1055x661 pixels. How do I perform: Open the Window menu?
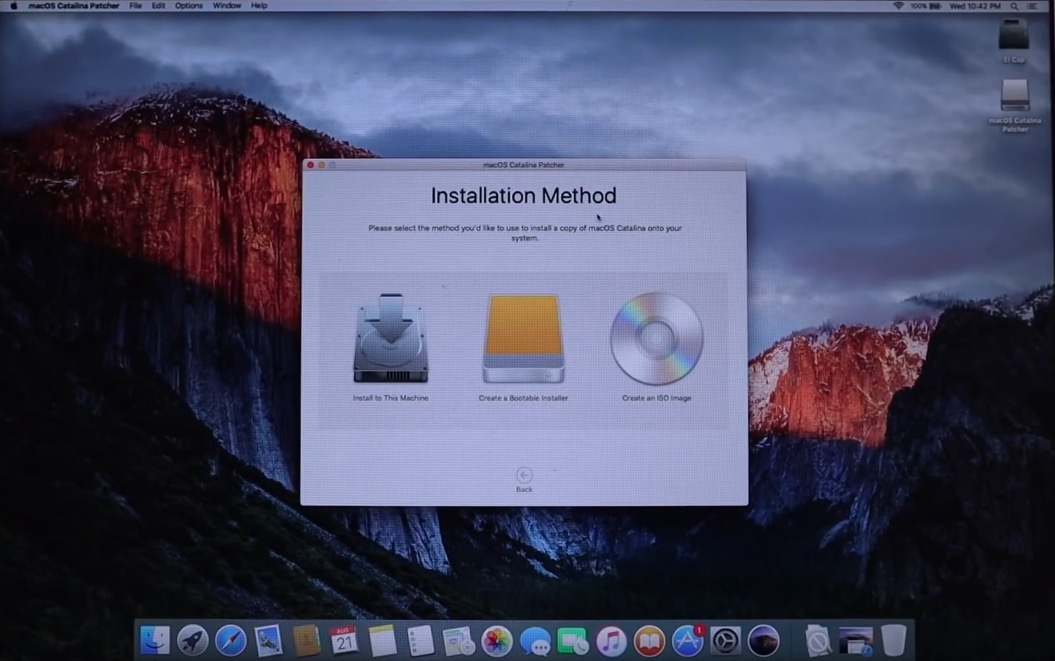(x=227, y=6)
